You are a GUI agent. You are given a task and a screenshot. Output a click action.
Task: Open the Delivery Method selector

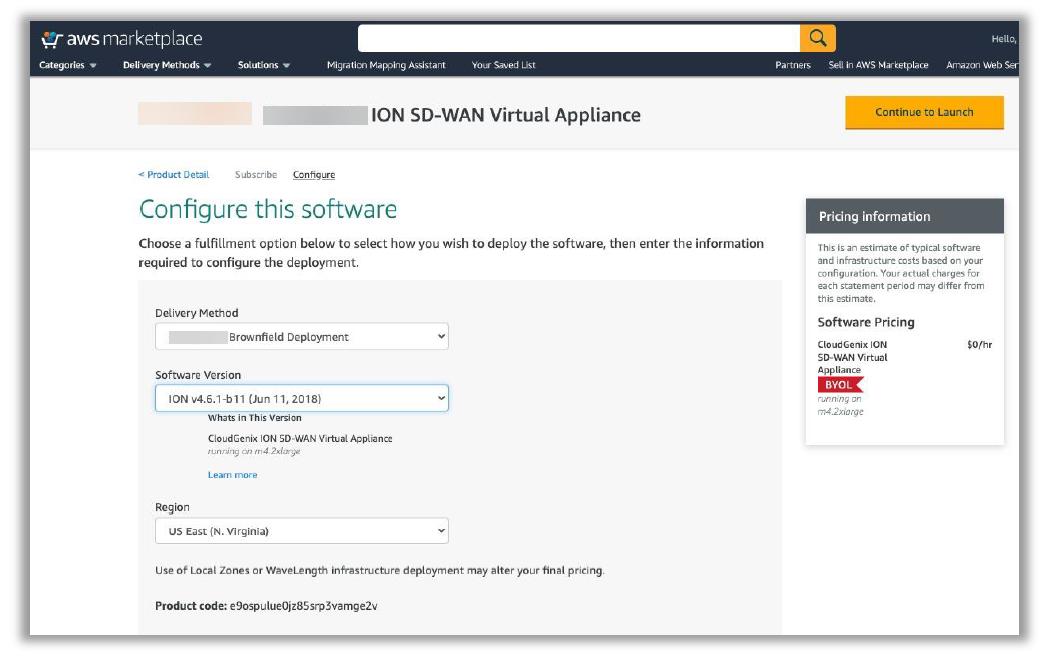pos(301,337)
